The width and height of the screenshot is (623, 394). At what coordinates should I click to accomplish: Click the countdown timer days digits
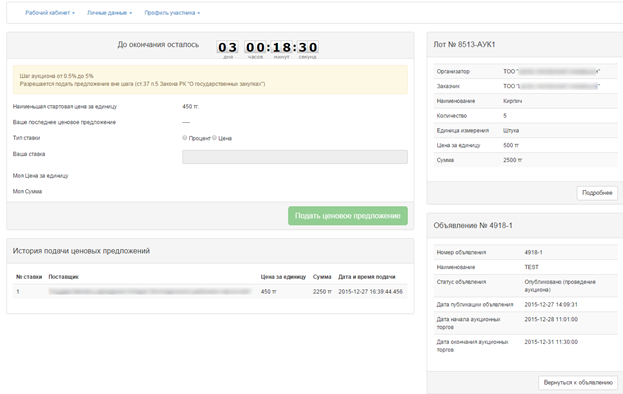click(x=228, y=47)
